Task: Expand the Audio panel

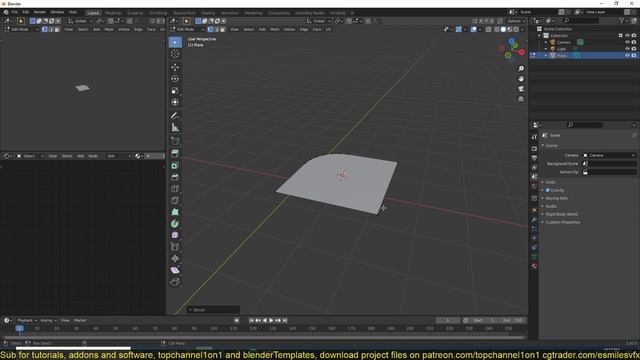Action: (x=551, y=206)
